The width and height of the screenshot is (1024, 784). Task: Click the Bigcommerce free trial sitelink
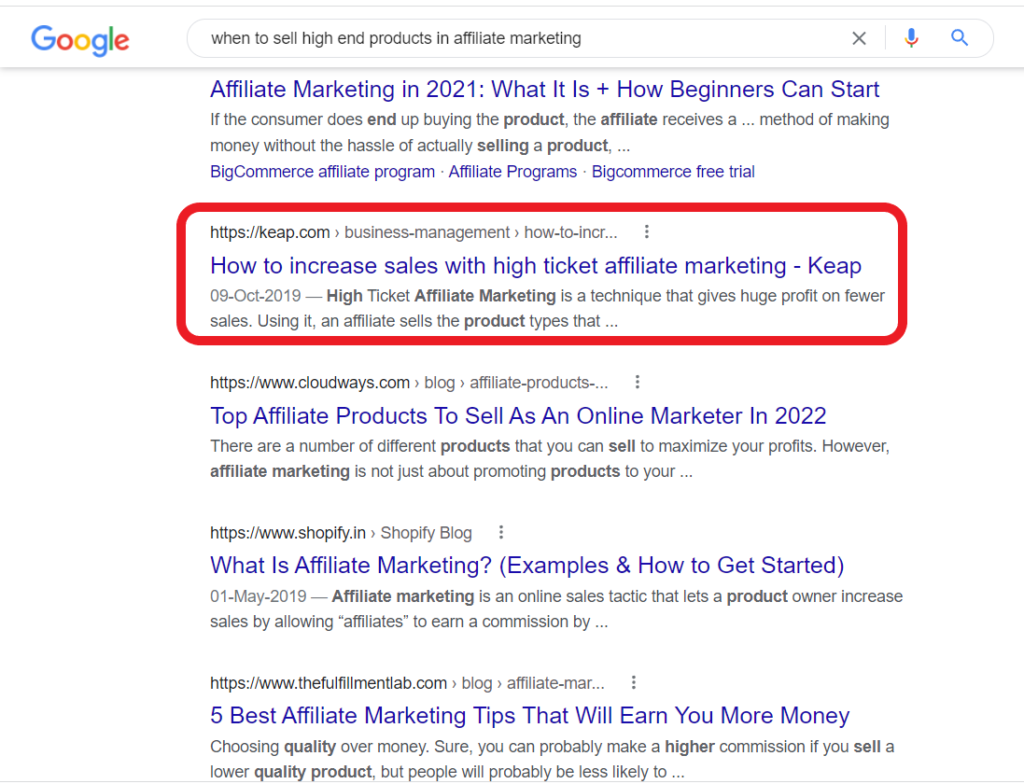click(673, 171)
